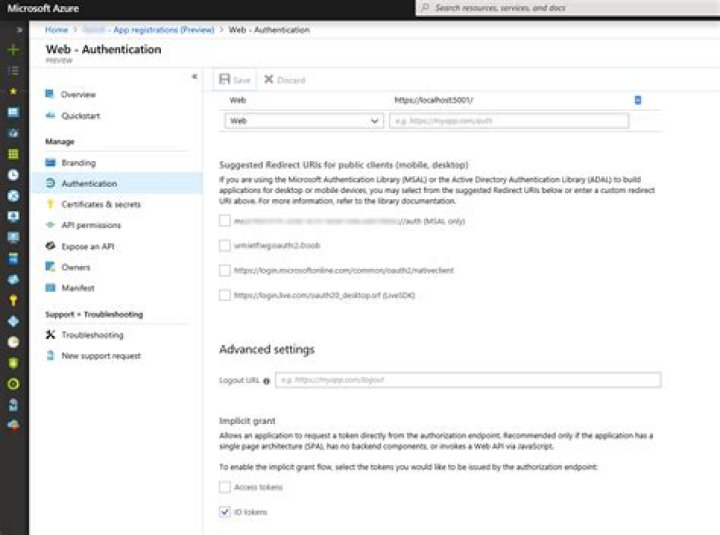Image resolution: width=720 pixels, height=535 pixels.
Task: Open the green shield Security icon
Action: coord(13,363)
